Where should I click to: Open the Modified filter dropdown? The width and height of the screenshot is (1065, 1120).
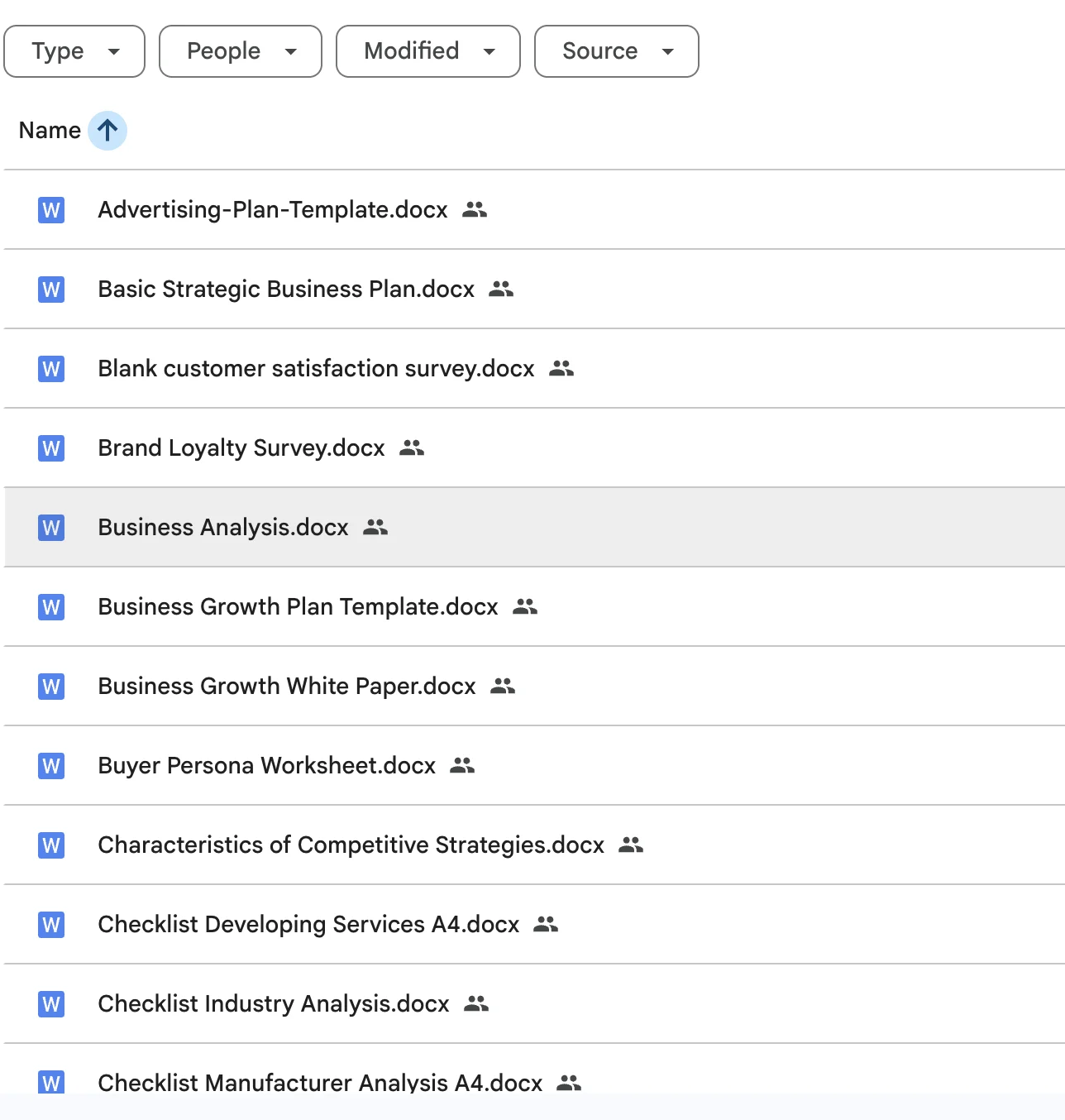(x=428, y=51)
